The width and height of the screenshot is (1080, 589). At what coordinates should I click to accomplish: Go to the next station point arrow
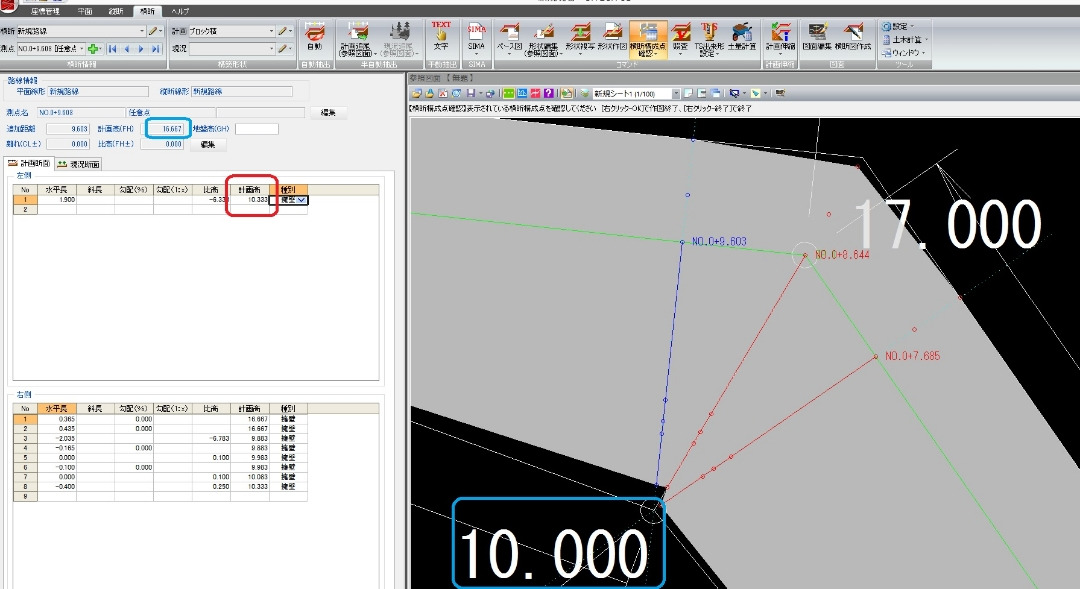[141, 49]
